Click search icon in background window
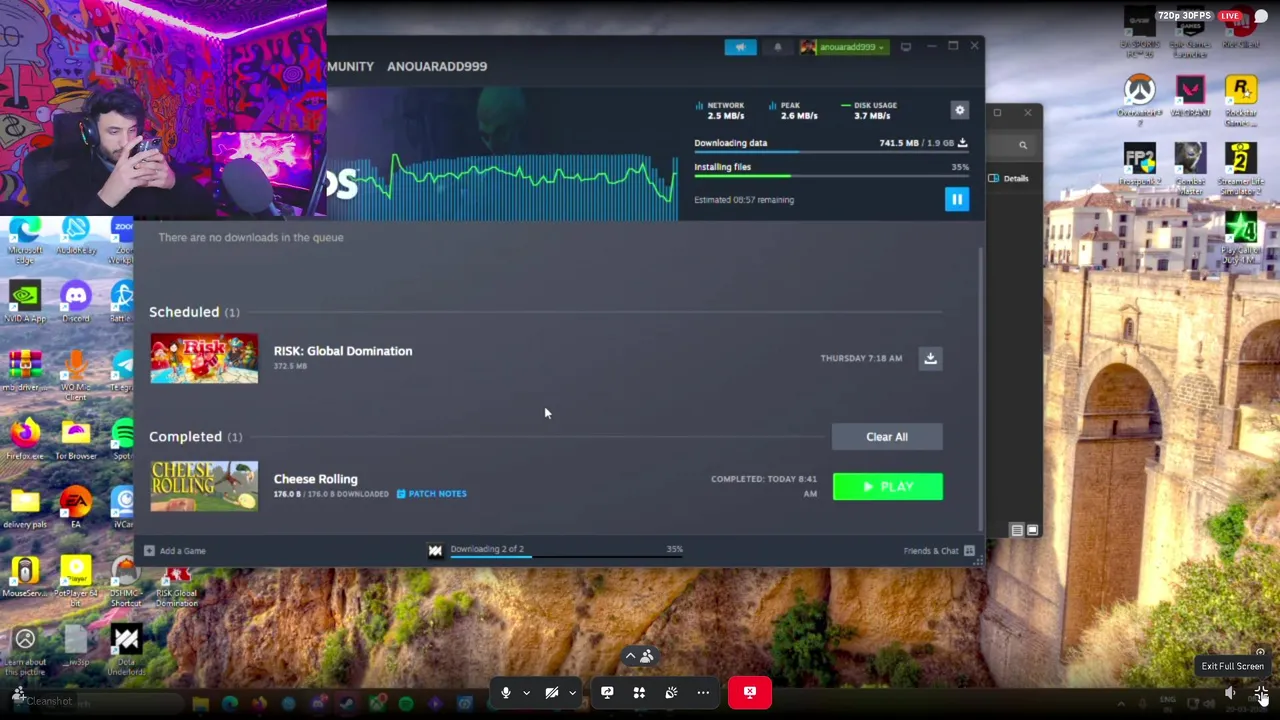This screenshot has width=1280, height=720. pyautogui.click(x=1023, y=146)
